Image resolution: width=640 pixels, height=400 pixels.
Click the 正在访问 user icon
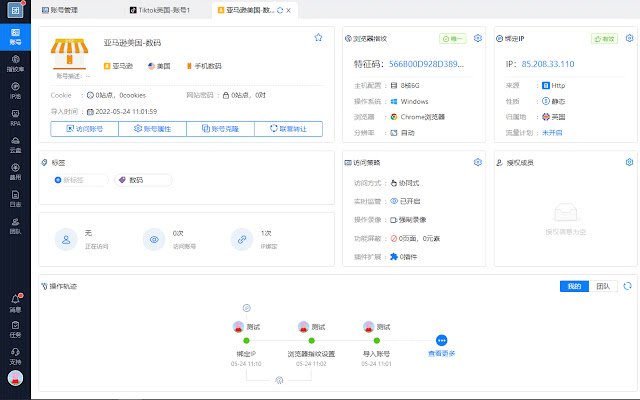point(66,240)
